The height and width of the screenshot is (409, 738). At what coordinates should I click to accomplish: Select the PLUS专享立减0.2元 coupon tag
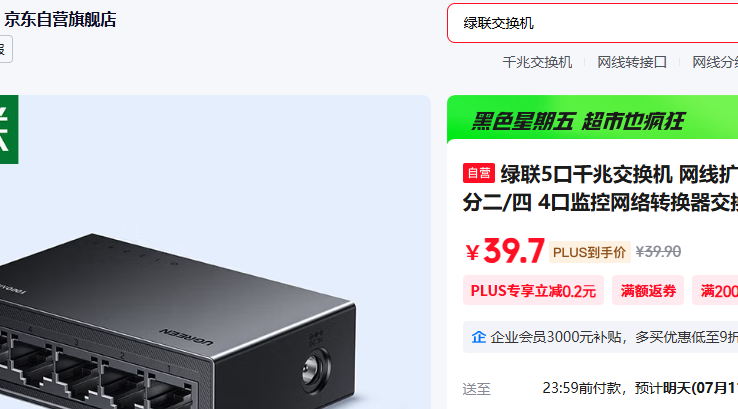(533, 290)
